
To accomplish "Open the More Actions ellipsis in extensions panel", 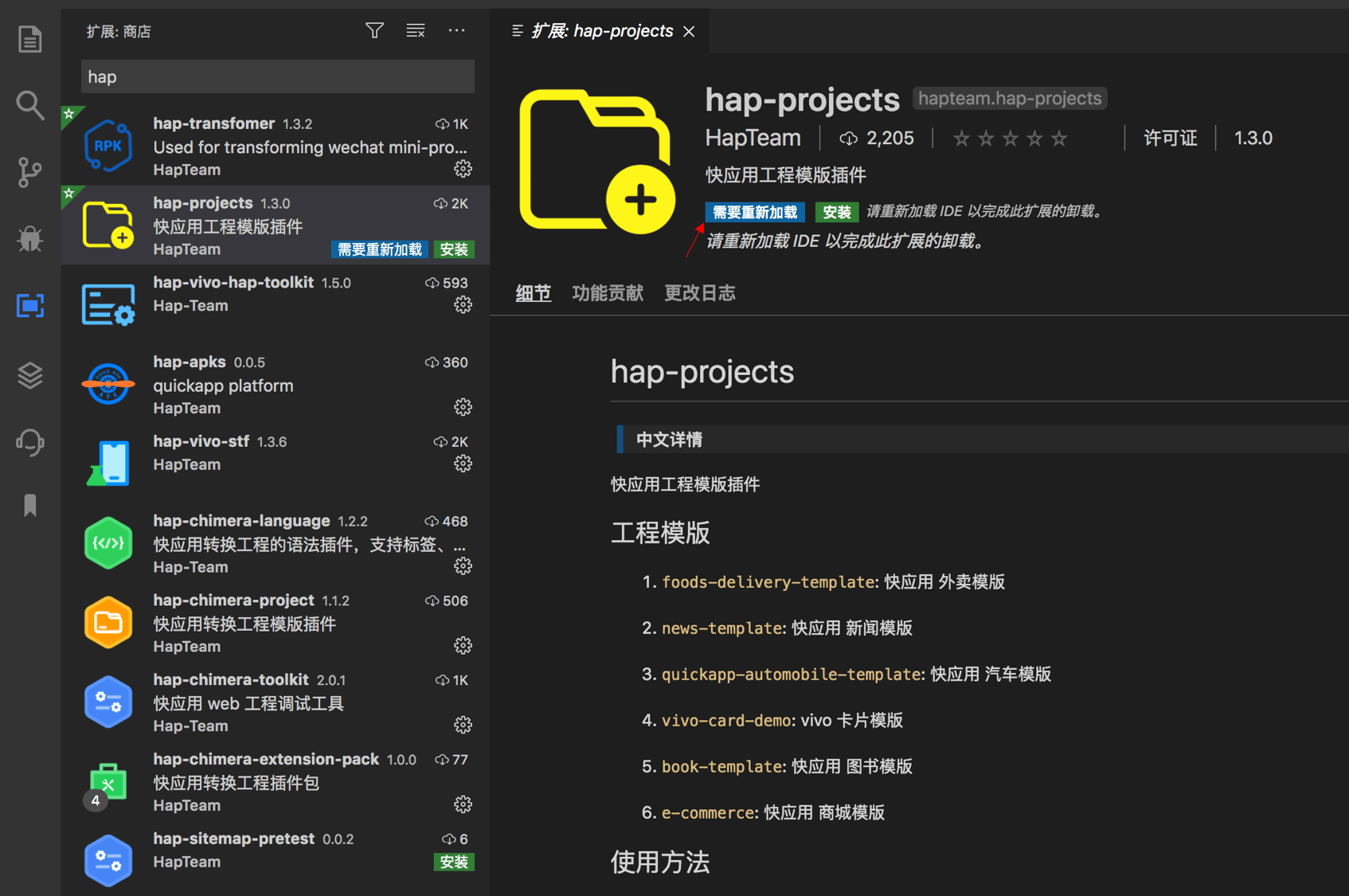I will [x=456, y=30].
